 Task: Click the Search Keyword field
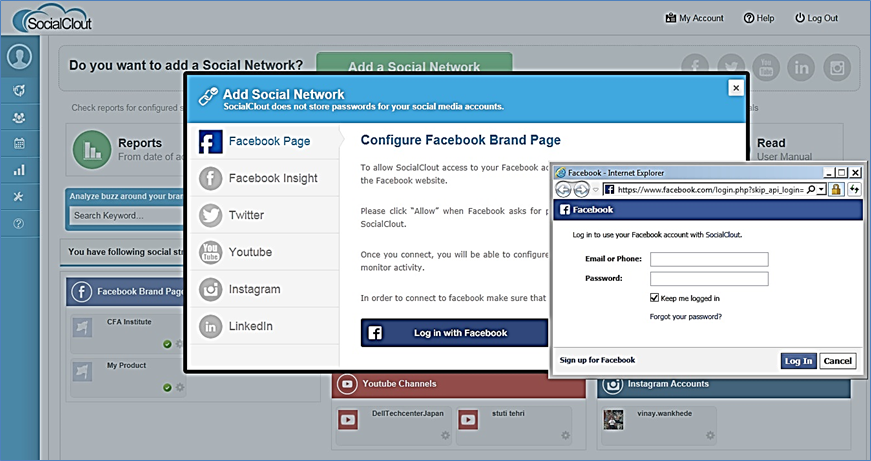pos(127,216)
